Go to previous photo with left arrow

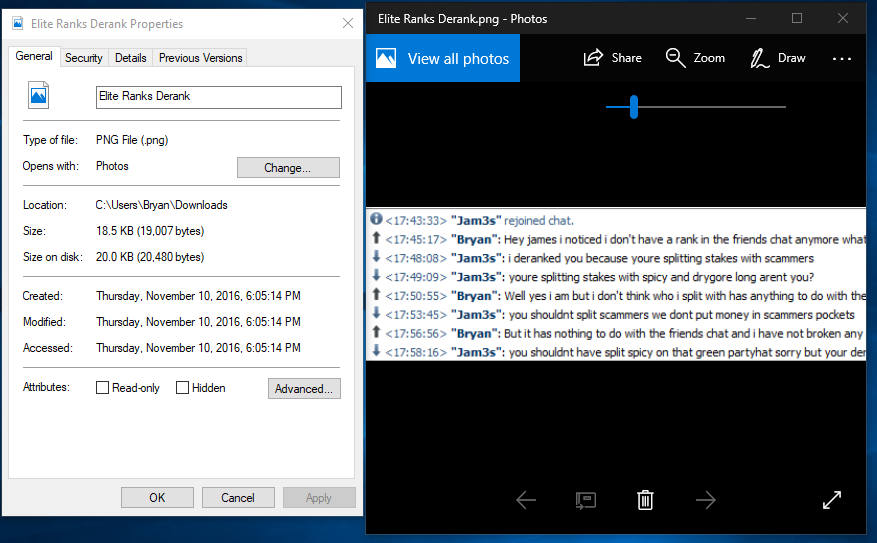click(526, 500)
